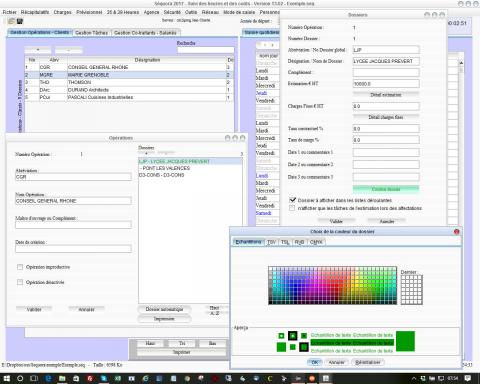Click Annuler in the Opérations window

click(x=86, y=309)
